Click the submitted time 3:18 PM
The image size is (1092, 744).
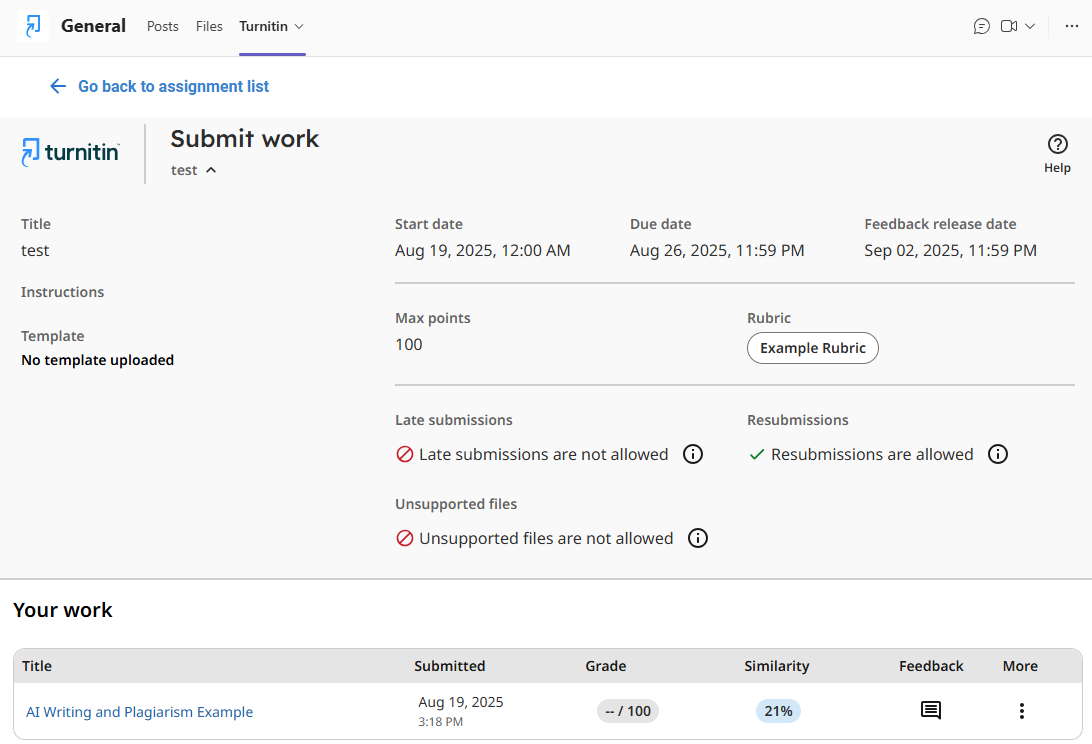tap(440, 722)
